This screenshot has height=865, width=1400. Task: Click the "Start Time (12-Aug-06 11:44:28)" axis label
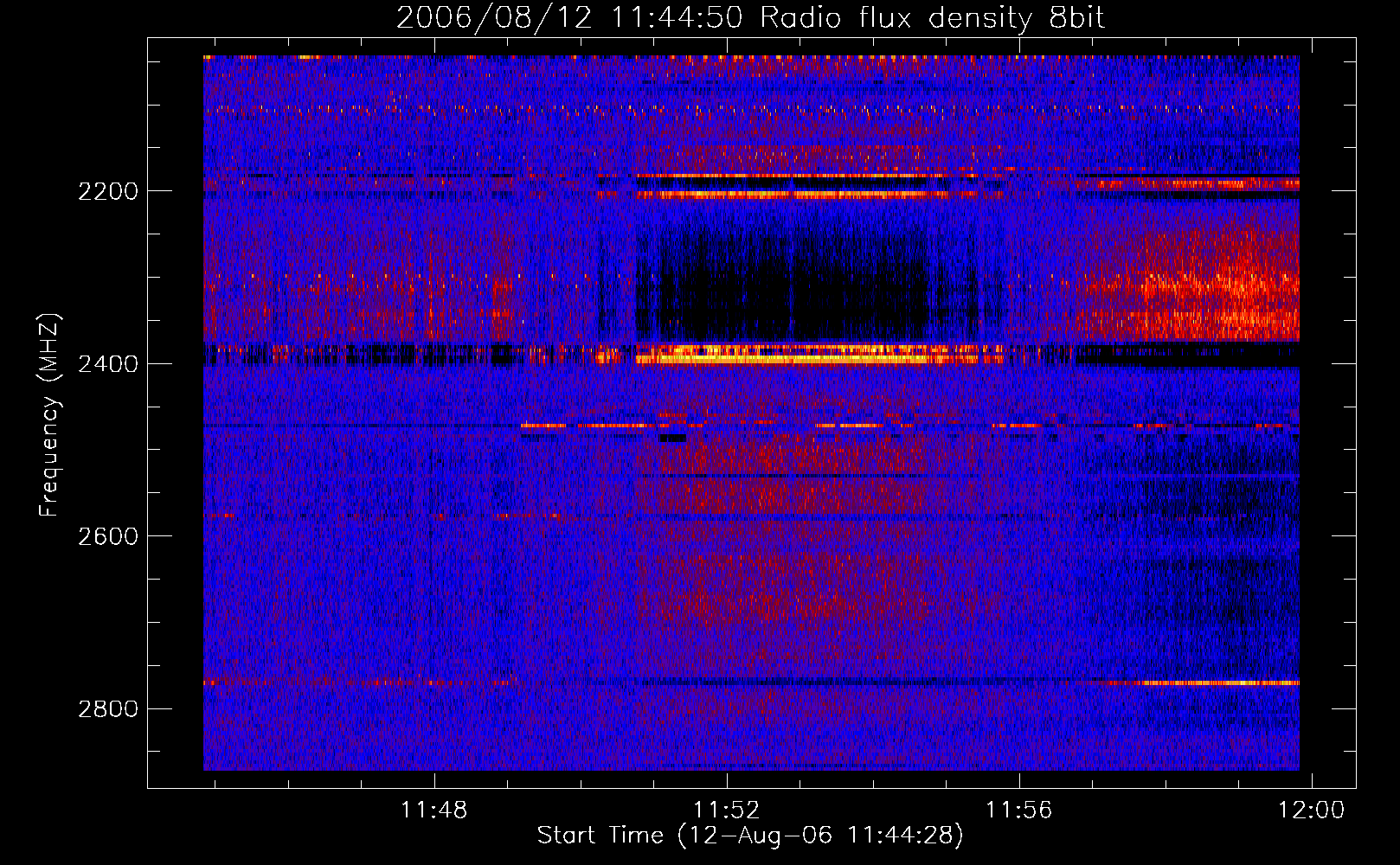750,836
